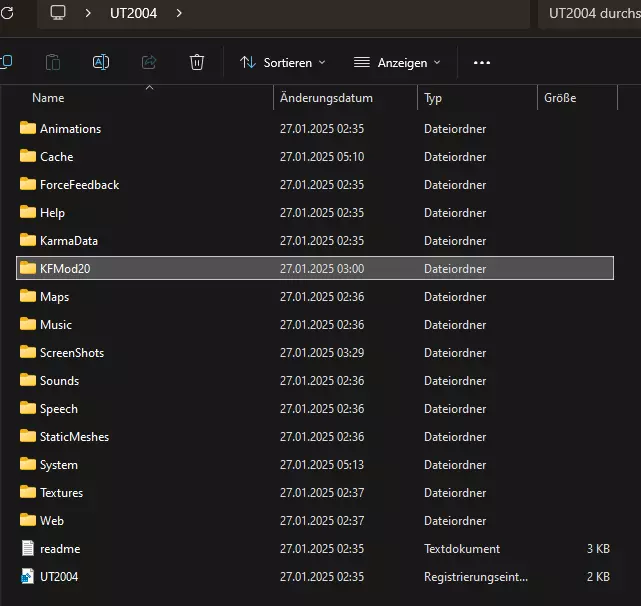Select the ScreenShots folder icon
Screen dimensions: 641x606
point(28,352)
